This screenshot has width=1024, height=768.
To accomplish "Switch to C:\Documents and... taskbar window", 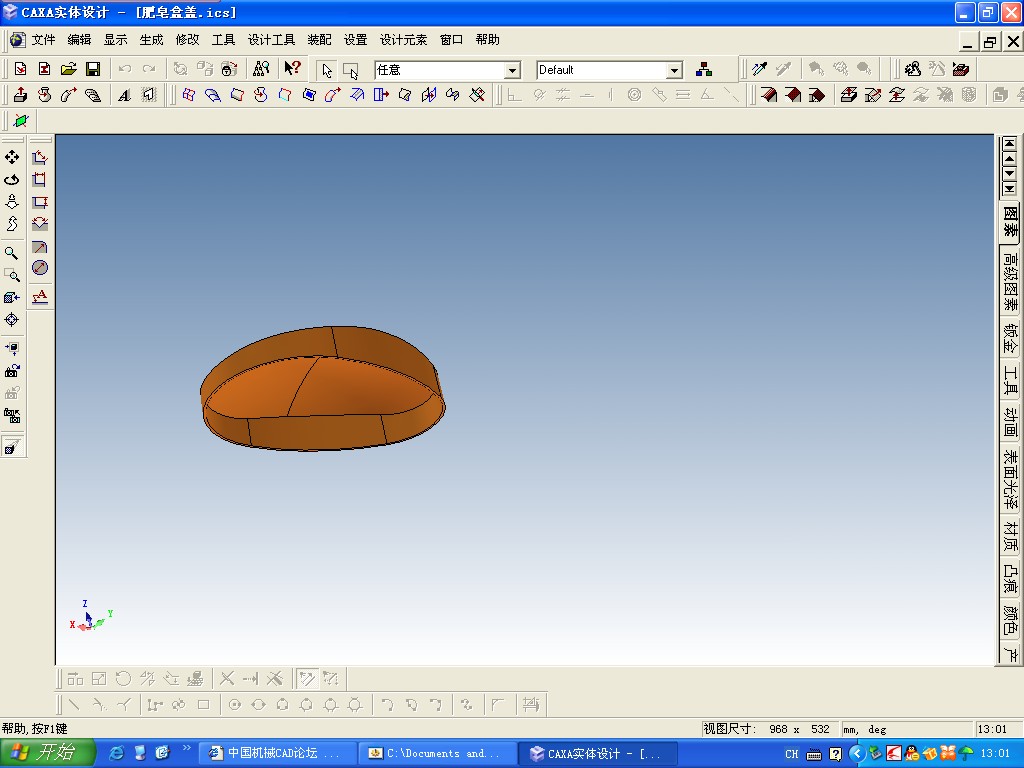I will (x=438, y=754).
